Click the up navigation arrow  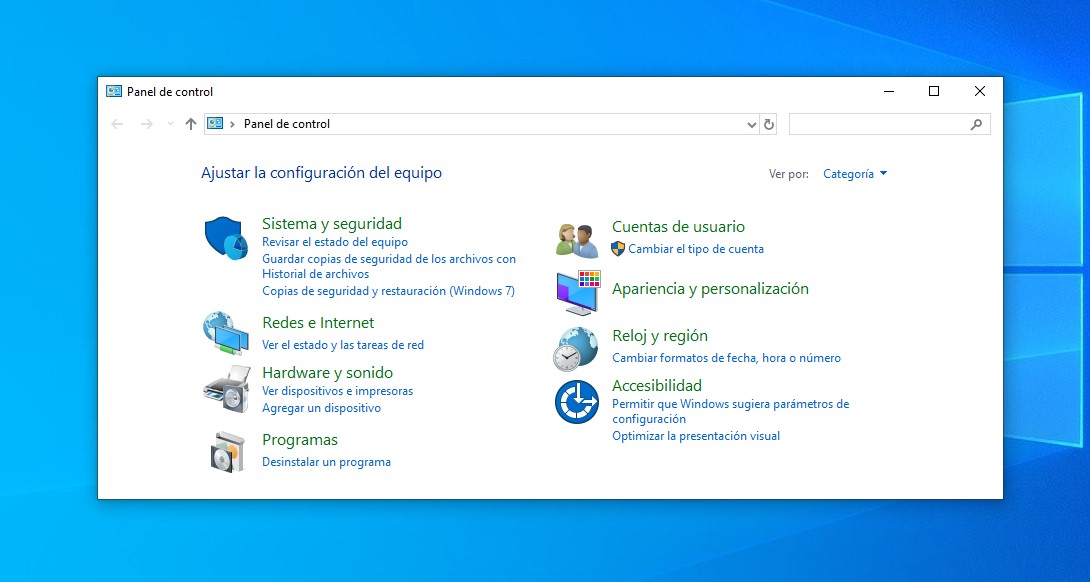(190, 124)
